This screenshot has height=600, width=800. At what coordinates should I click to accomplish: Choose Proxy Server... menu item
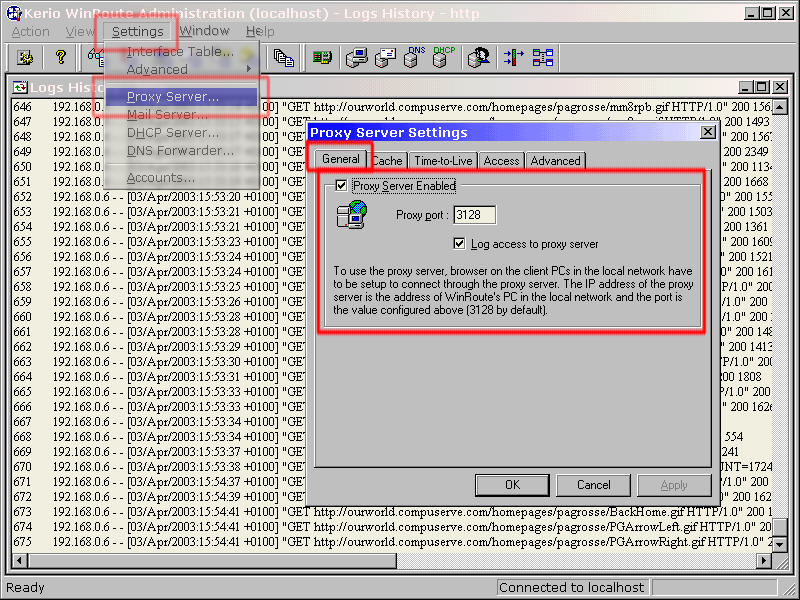(x=181, y=96)
